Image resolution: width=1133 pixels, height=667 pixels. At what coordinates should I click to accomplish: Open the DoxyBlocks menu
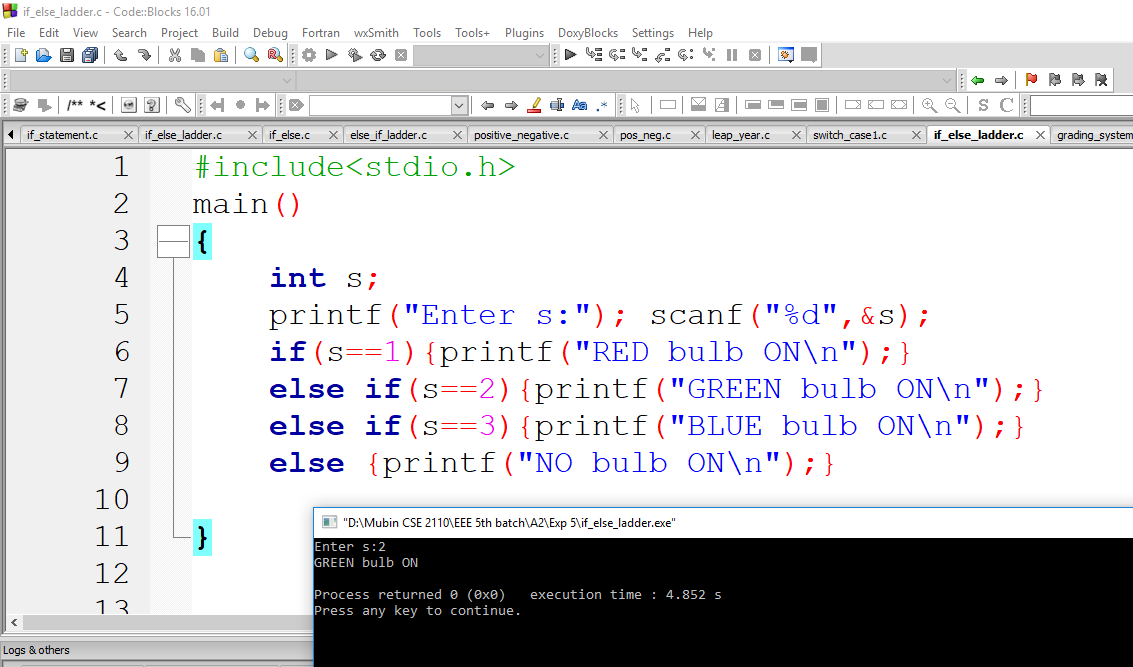[587, 33]
